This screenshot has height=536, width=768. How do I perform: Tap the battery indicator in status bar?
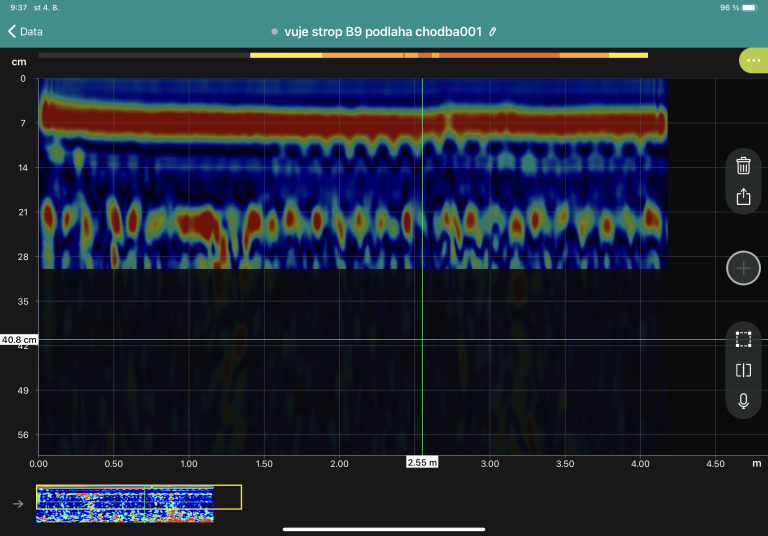pos(749,8)
